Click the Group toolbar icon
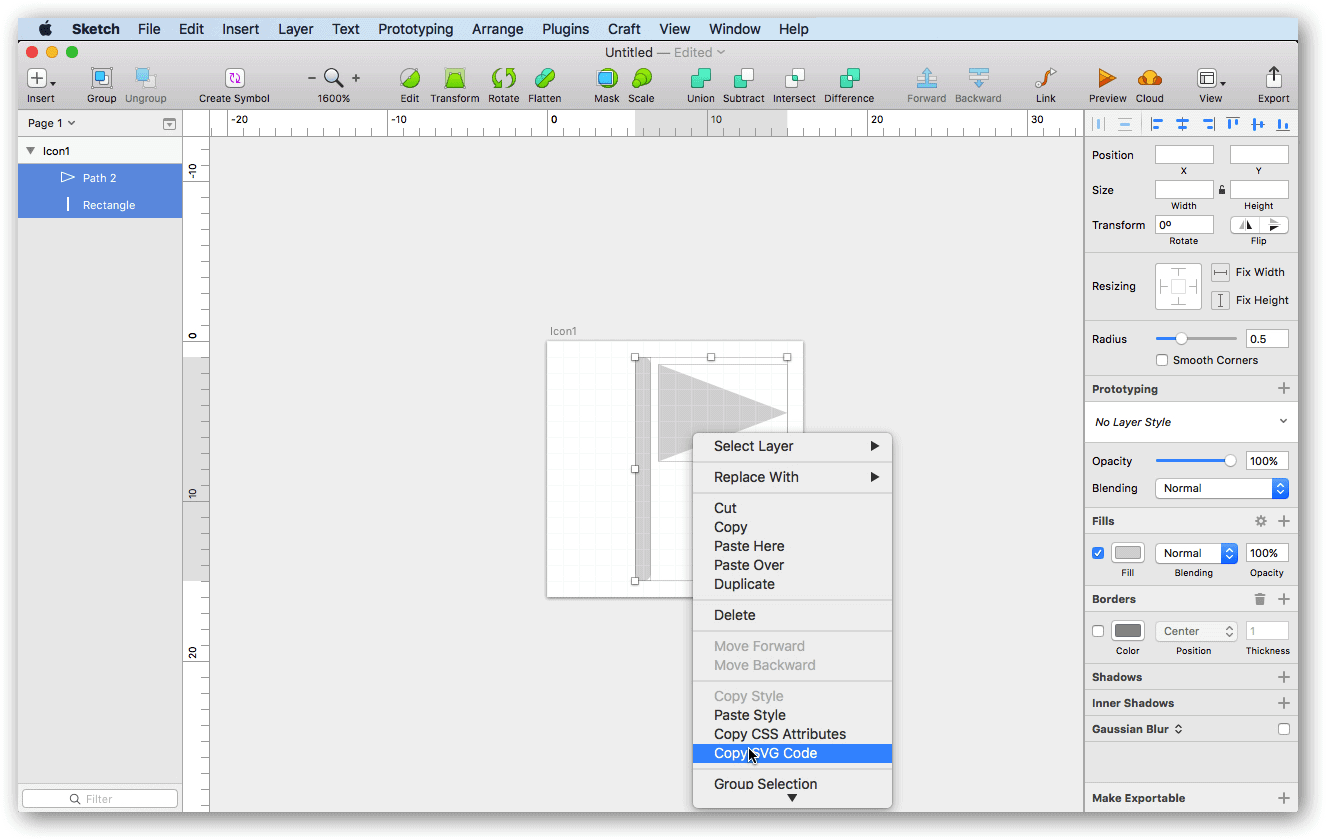Screen dimensions: 1326x840 coord(101,79)
